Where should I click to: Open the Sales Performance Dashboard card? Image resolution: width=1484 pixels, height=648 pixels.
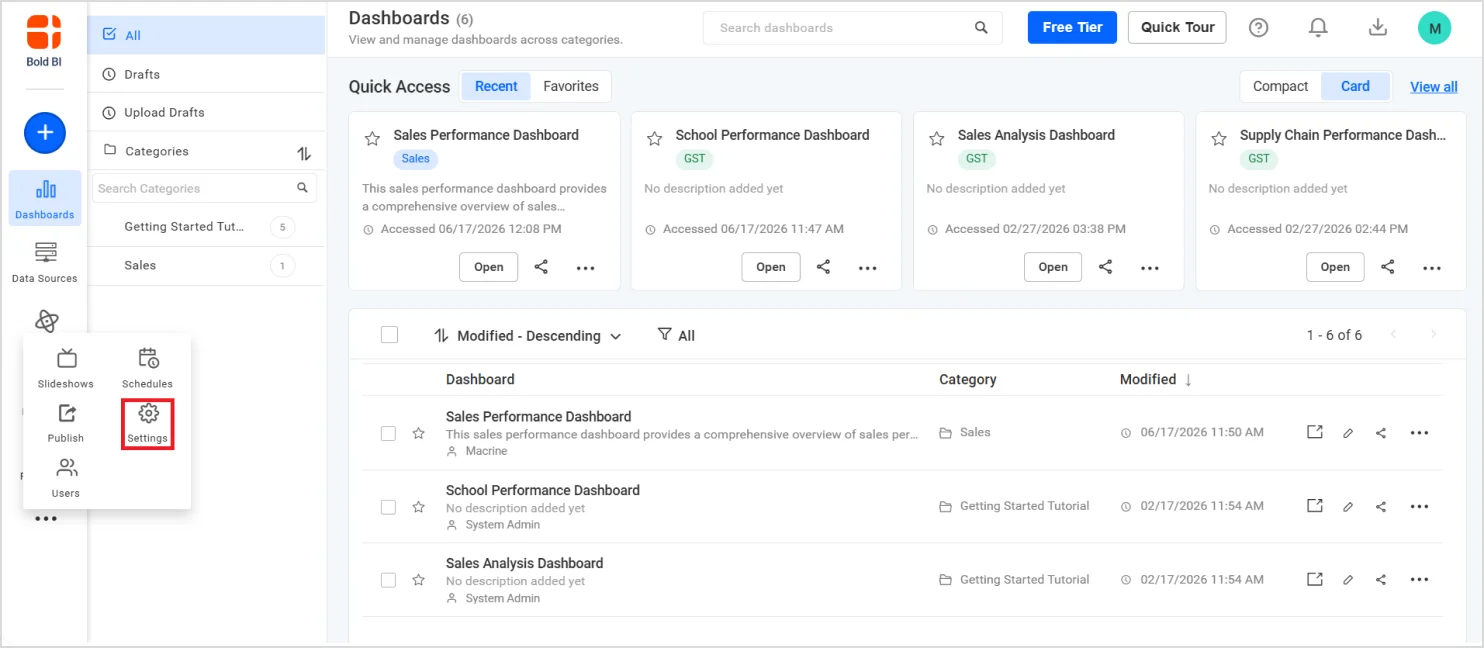(488, 267)
